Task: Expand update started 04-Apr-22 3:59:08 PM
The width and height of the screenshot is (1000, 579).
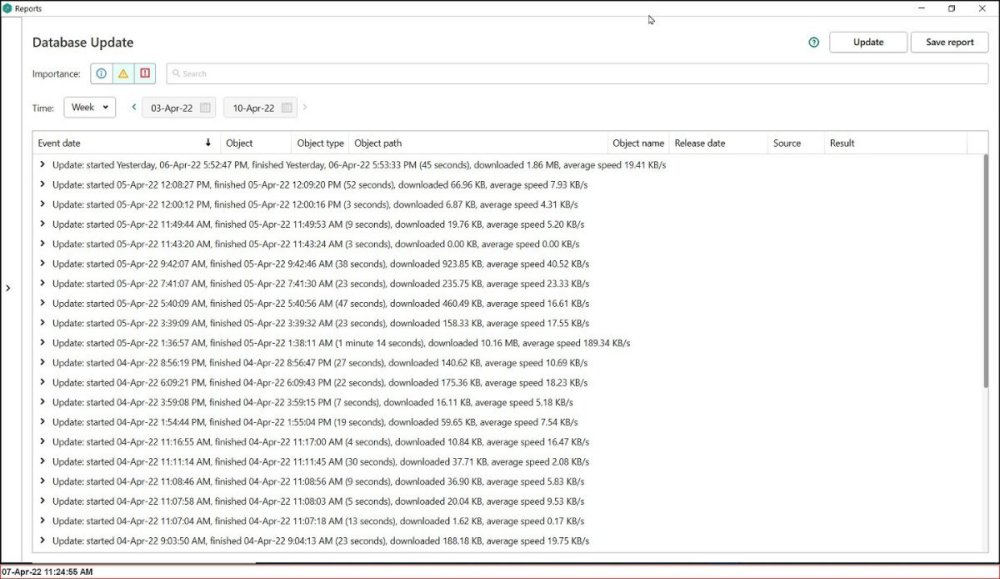Action: pyautogui.click(x=42, y=402)
